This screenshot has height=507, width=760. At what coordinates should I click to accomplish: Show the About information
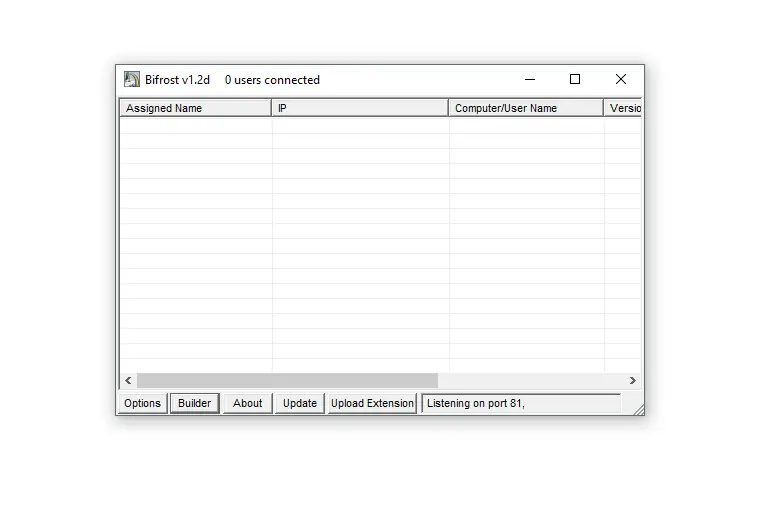247,403
